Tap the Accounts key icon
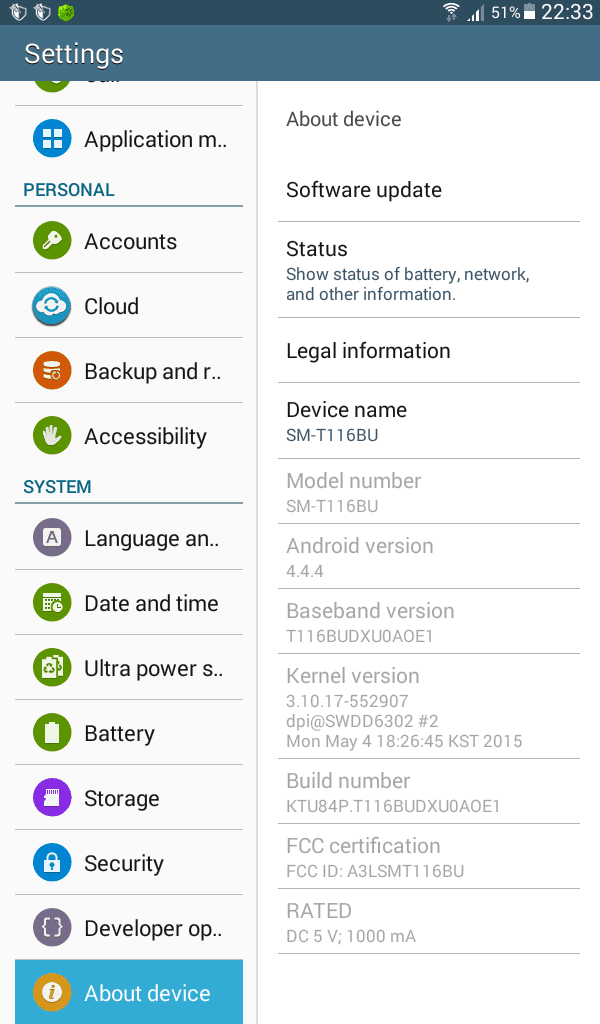 point(52,240)
